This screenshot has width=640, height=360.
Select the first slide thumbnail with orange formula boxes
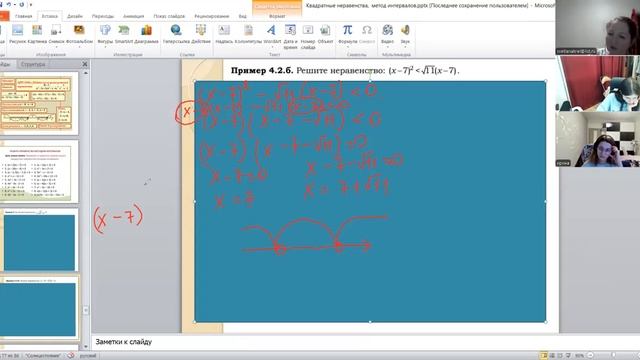pyautogui.click(x=39, y=104)
